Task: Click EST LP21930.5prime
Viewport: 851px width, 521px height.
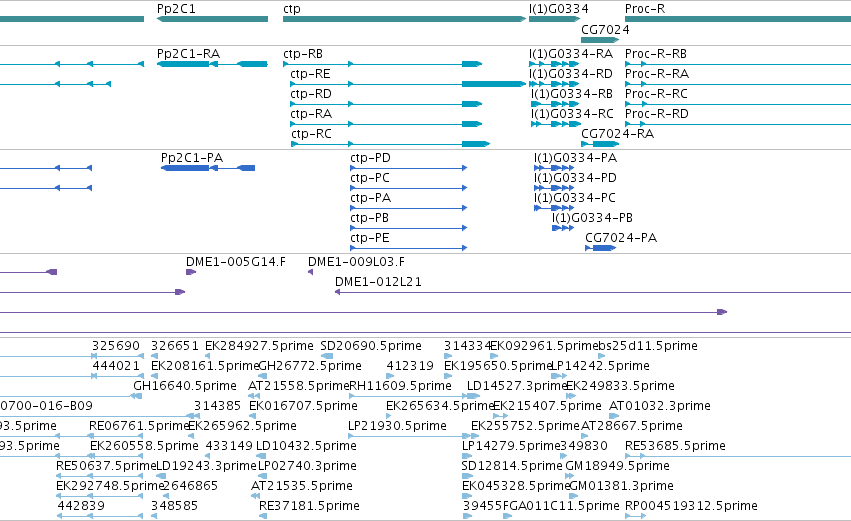Action: click(397, 427)
